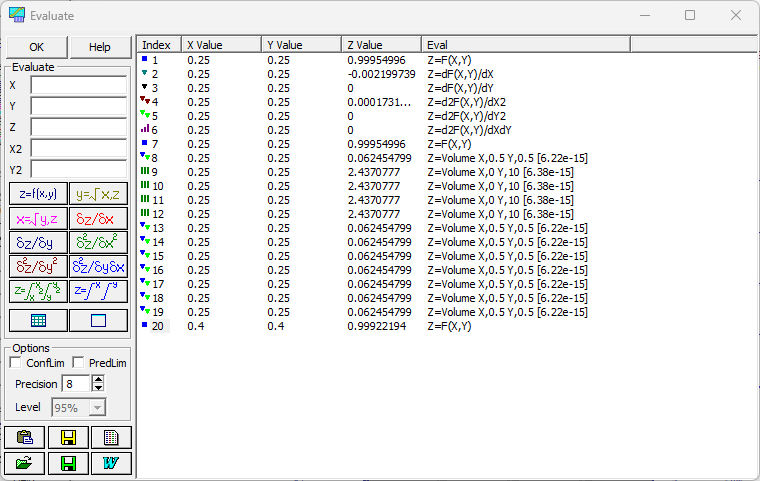
Task: Click the Help button
Action: point(100,47)
